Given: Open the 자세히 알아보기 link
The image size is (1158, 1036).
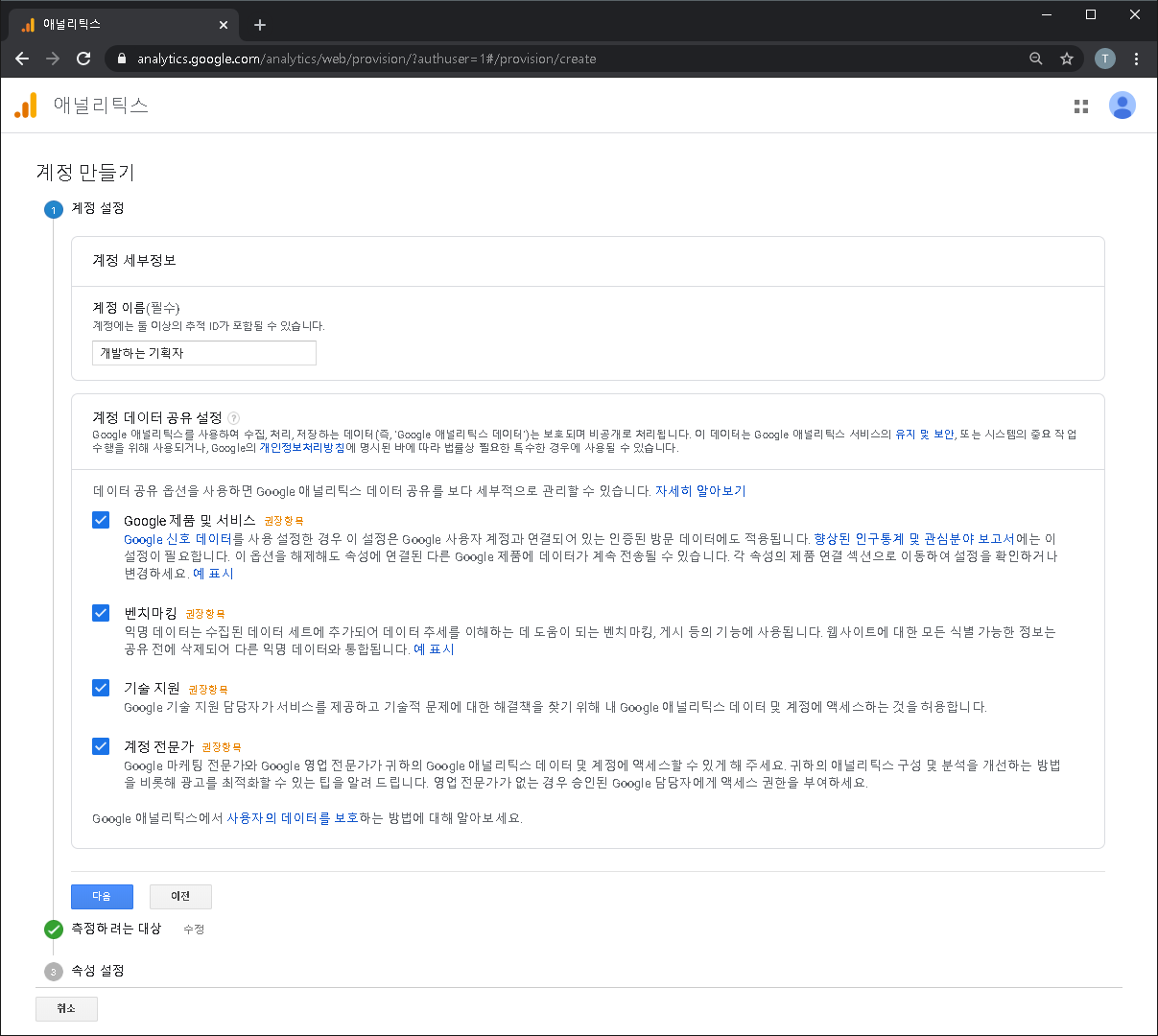Looking at the screenshot, I should click(700, 491).
